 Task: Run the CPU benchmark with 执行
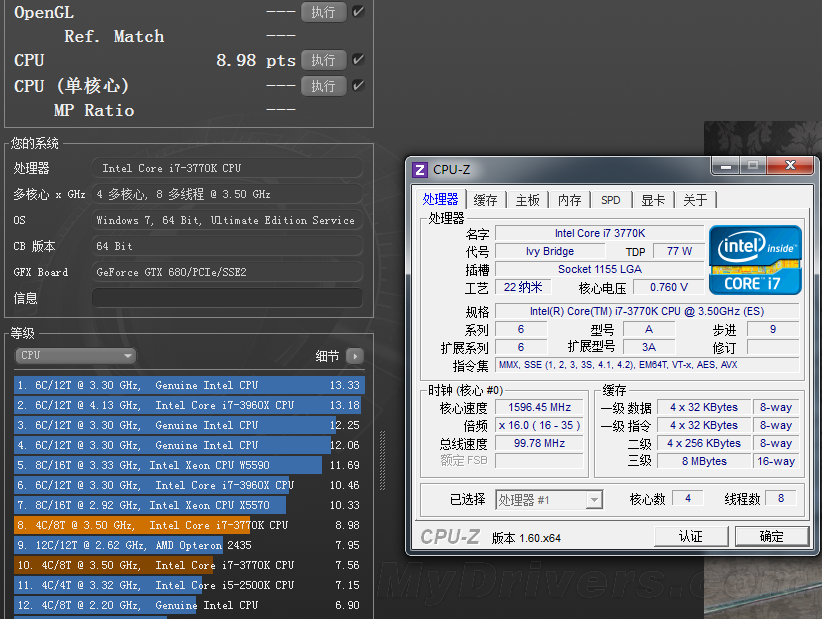pyautogui.click(x=323, y=60)
